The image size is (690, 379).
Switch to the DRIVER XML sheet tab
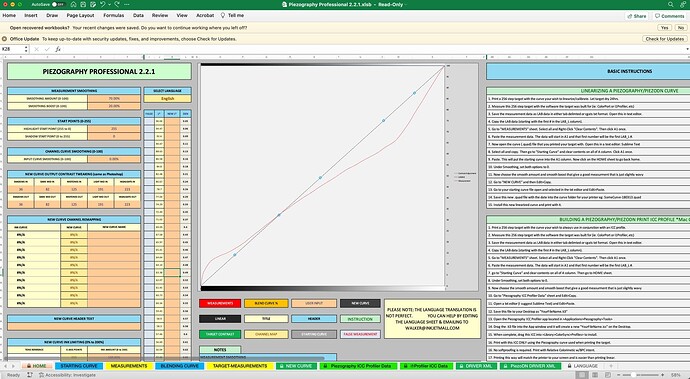tap(476, 366)
